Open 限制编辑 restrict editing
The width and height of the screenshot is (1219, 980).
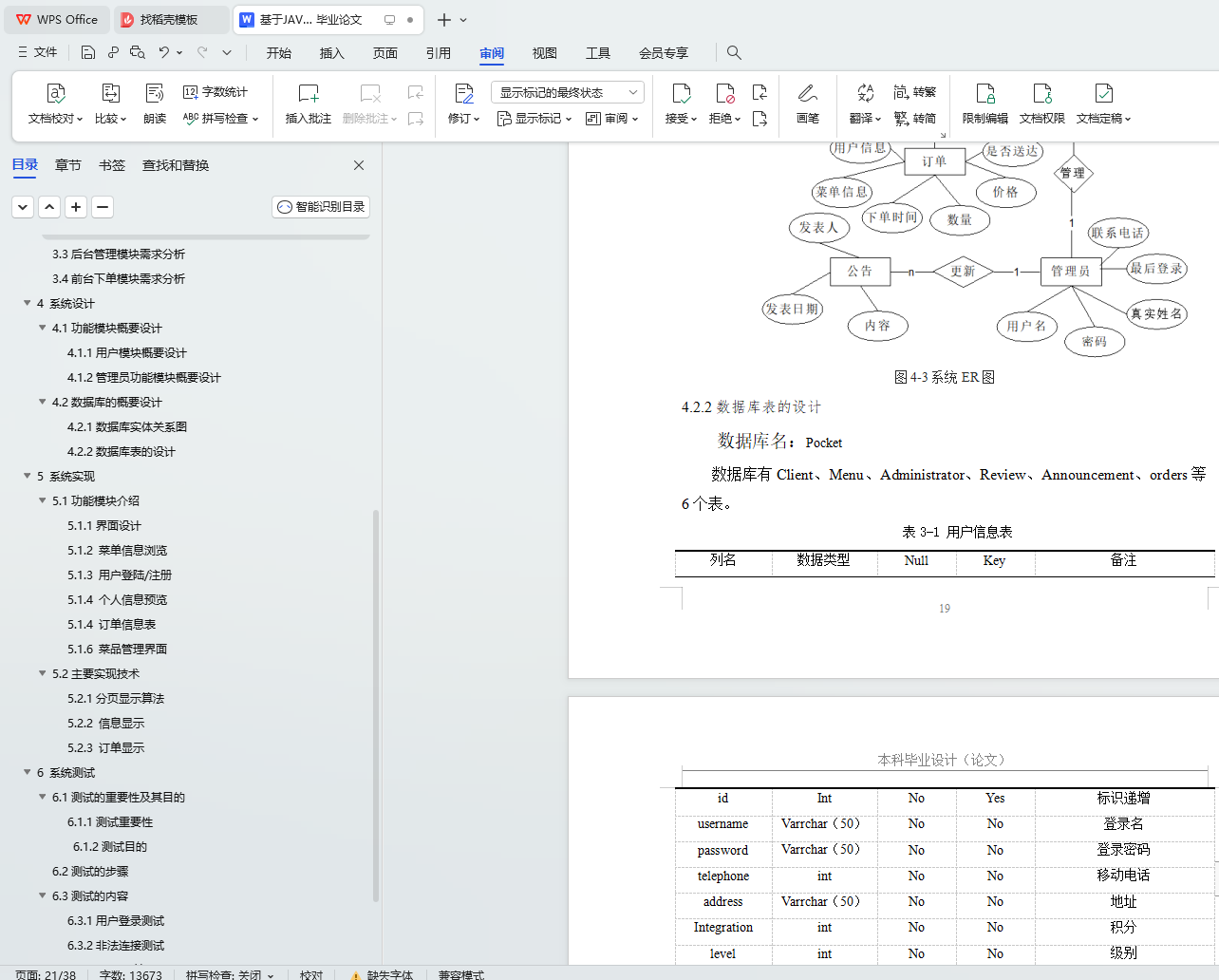(x=985, y=104)
